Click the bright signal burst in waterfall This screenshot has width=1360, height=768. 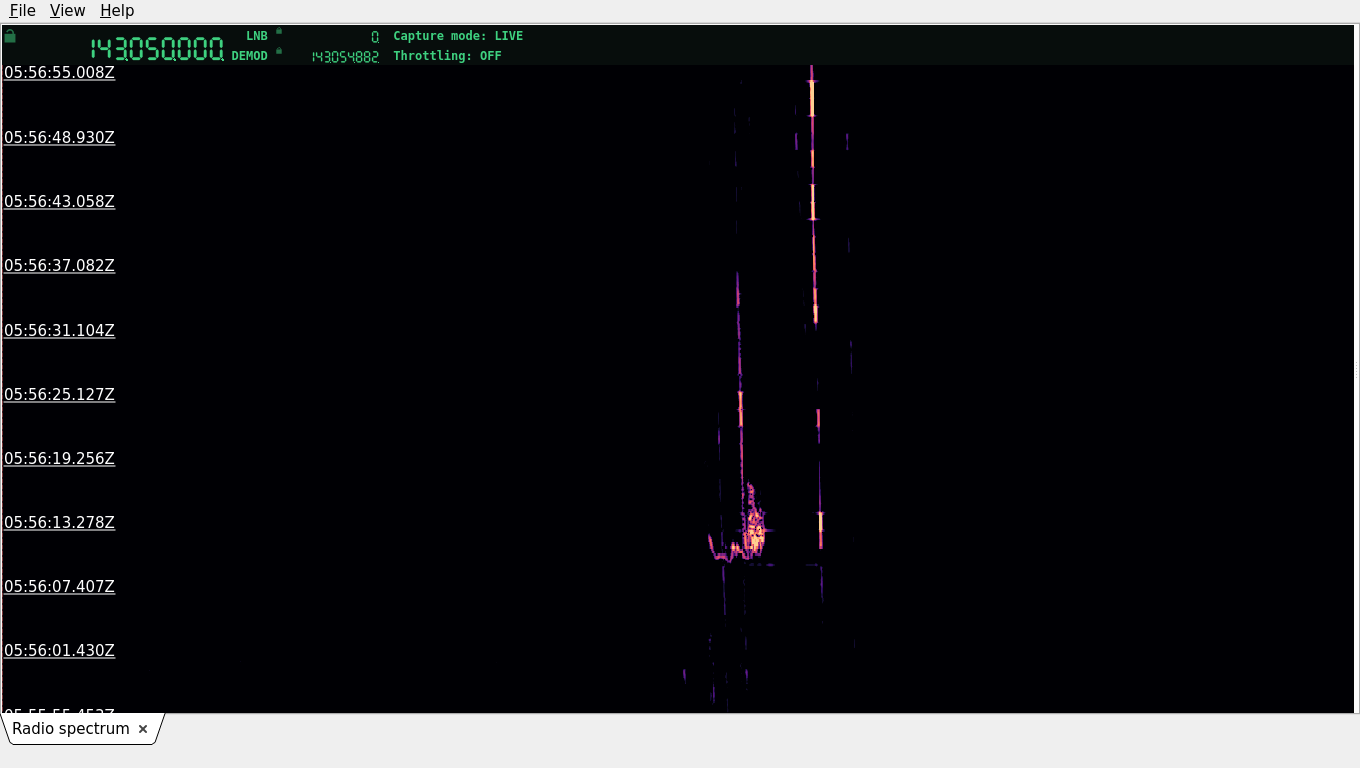tap(754, 530)
